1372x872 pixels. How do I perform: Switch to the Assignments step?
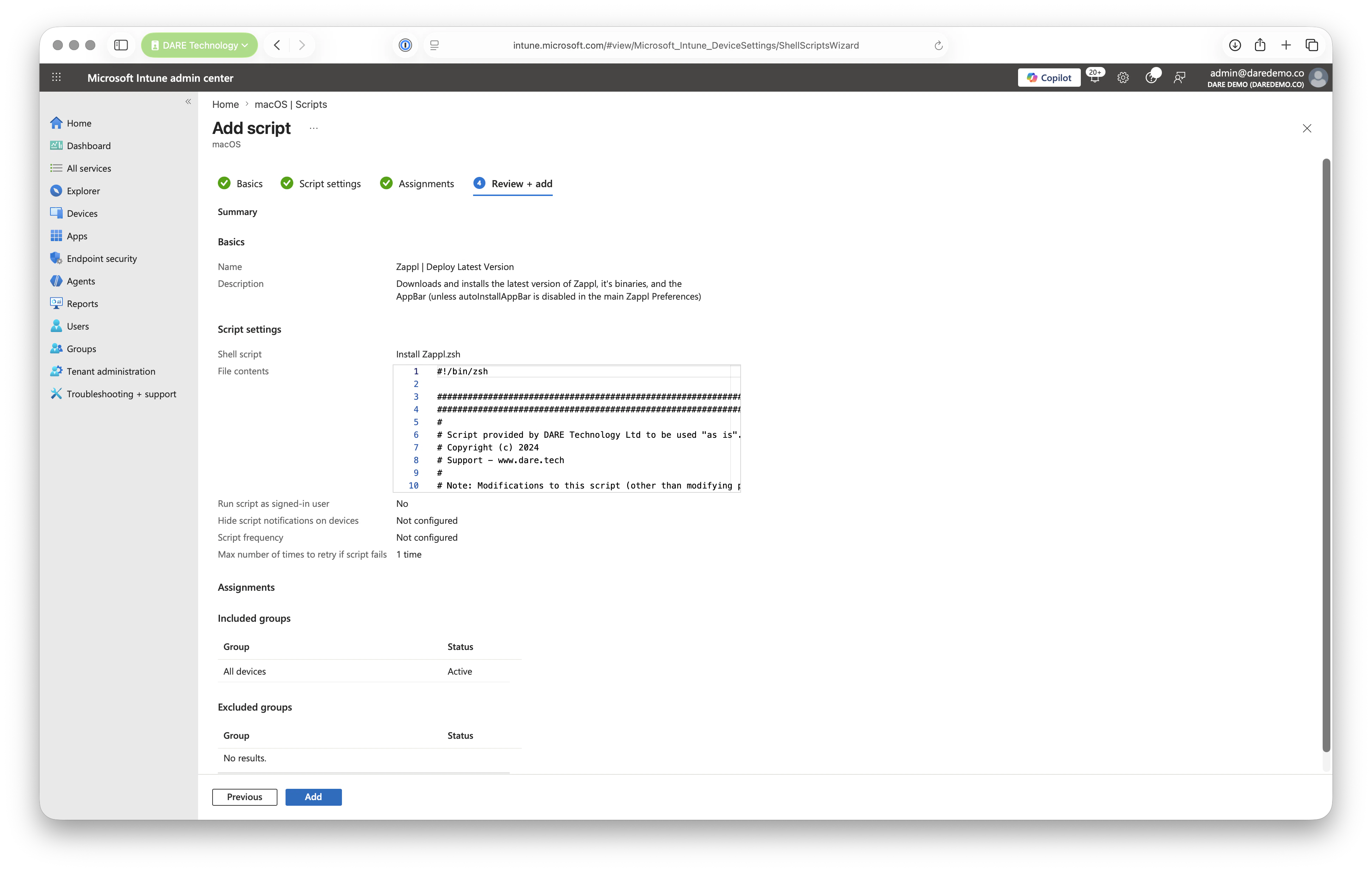tap(425, 183)
